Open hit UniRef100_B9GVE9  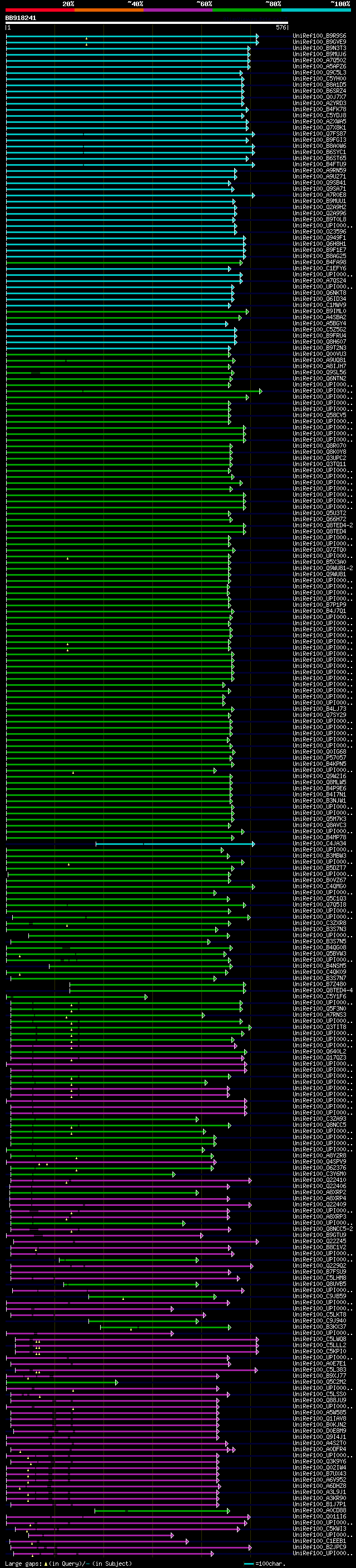click(319, 42)
